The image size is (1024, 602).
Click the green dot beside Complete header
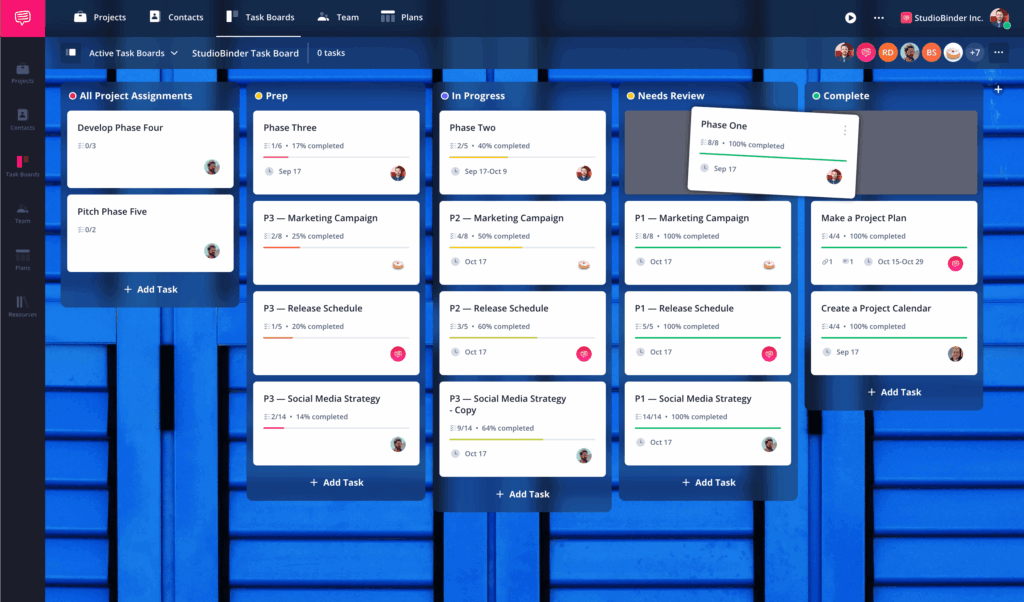[816, 96]
